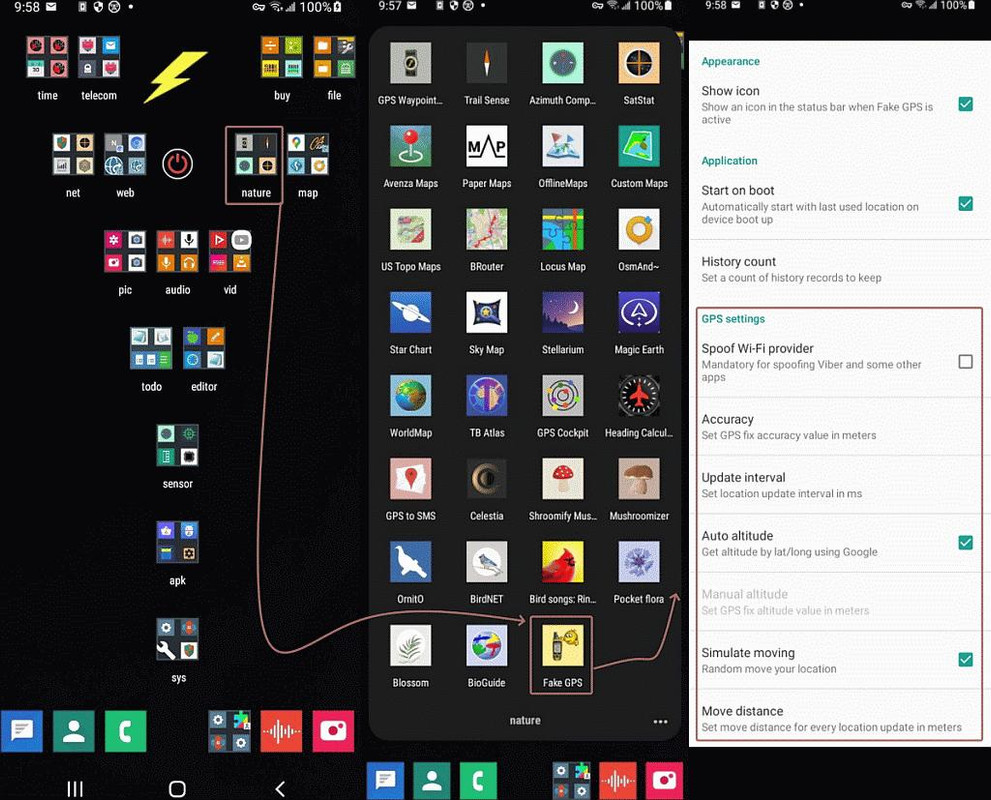
Task: Launch Trail Sense compass app
Action: (486, 63)
